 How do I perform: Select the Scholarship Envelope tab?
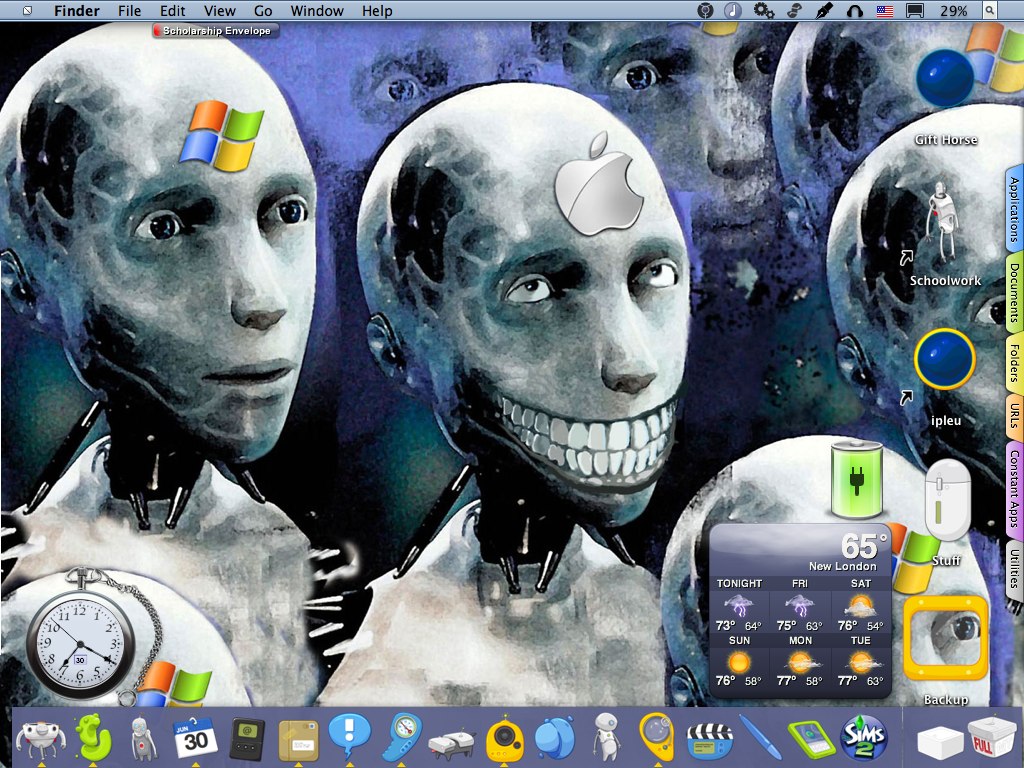(x=216, y=31)
